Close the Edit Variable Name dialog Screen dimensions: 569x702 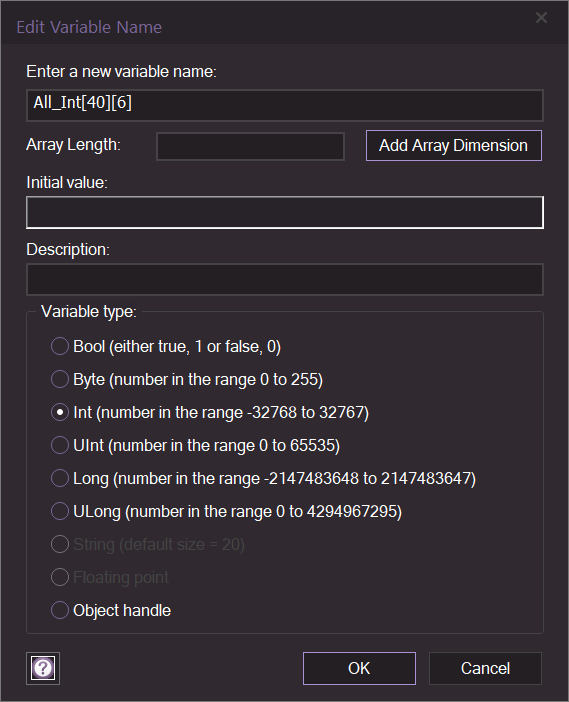(x=541, y=18)
